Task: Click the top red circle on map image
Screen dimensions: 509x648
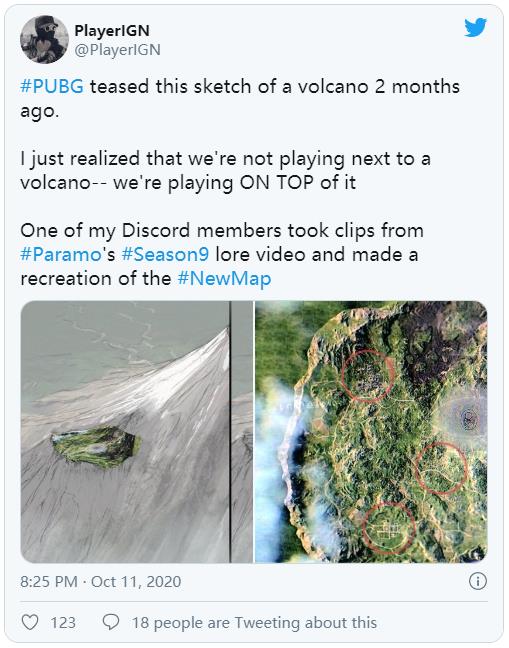Action: click(x=368, y=376)
